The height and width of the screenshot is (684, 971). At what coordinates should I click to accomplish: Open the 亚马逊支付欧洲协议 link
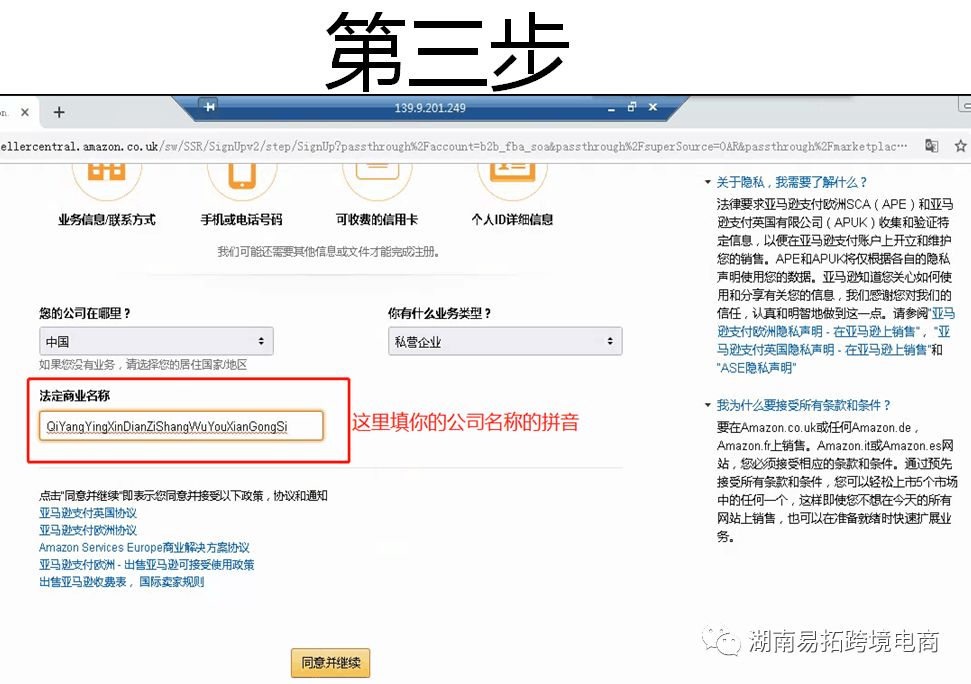[88, 530]
